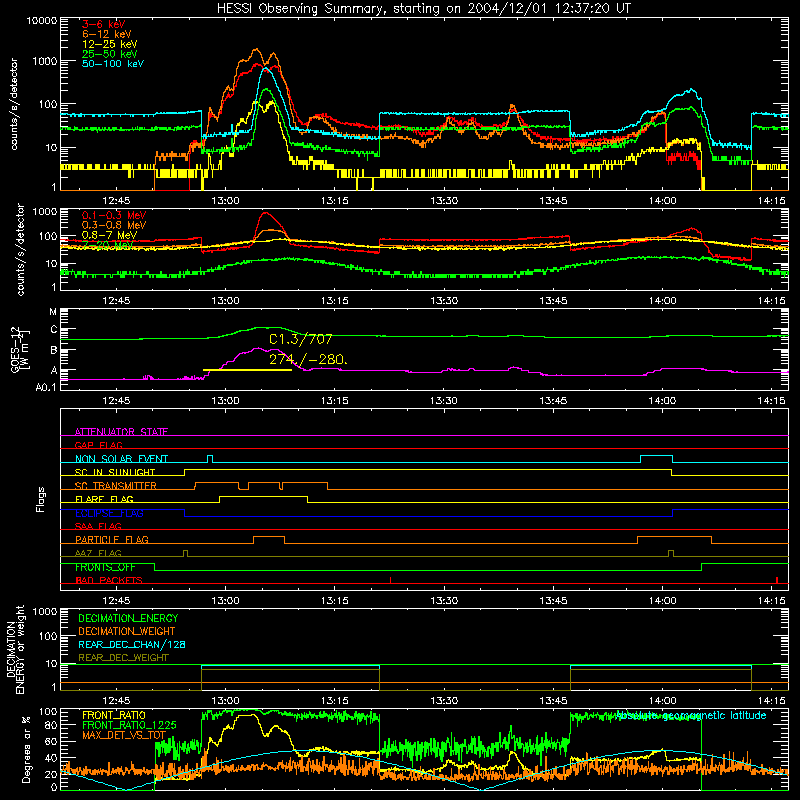Click the 12-25 keV legend entry
The image size is (800, 800).
coord(110,44)
